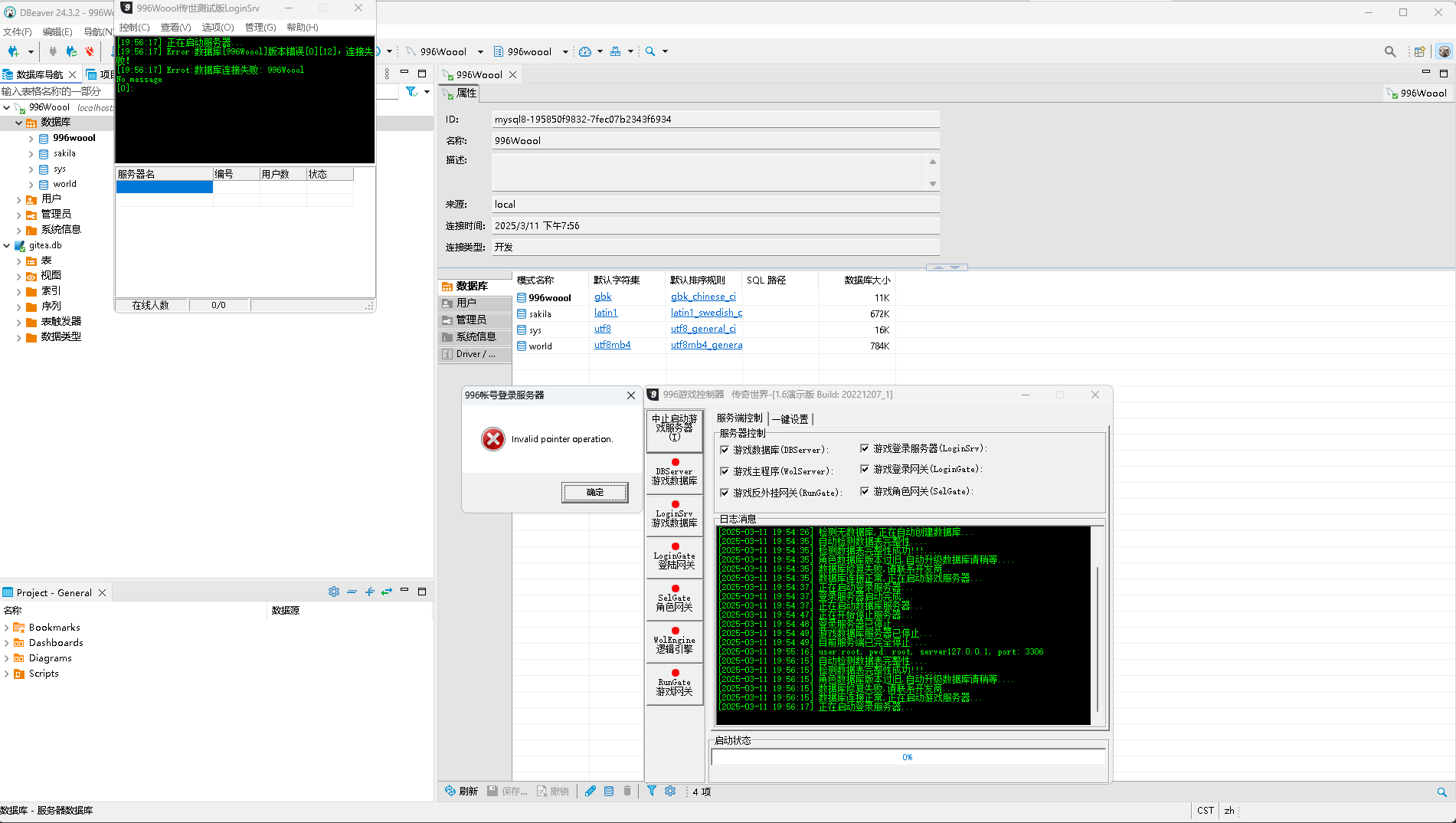The height and width of the screenshot is (823, 1456).
Task: Close the 数据库导航 tab
Action: 73,74
